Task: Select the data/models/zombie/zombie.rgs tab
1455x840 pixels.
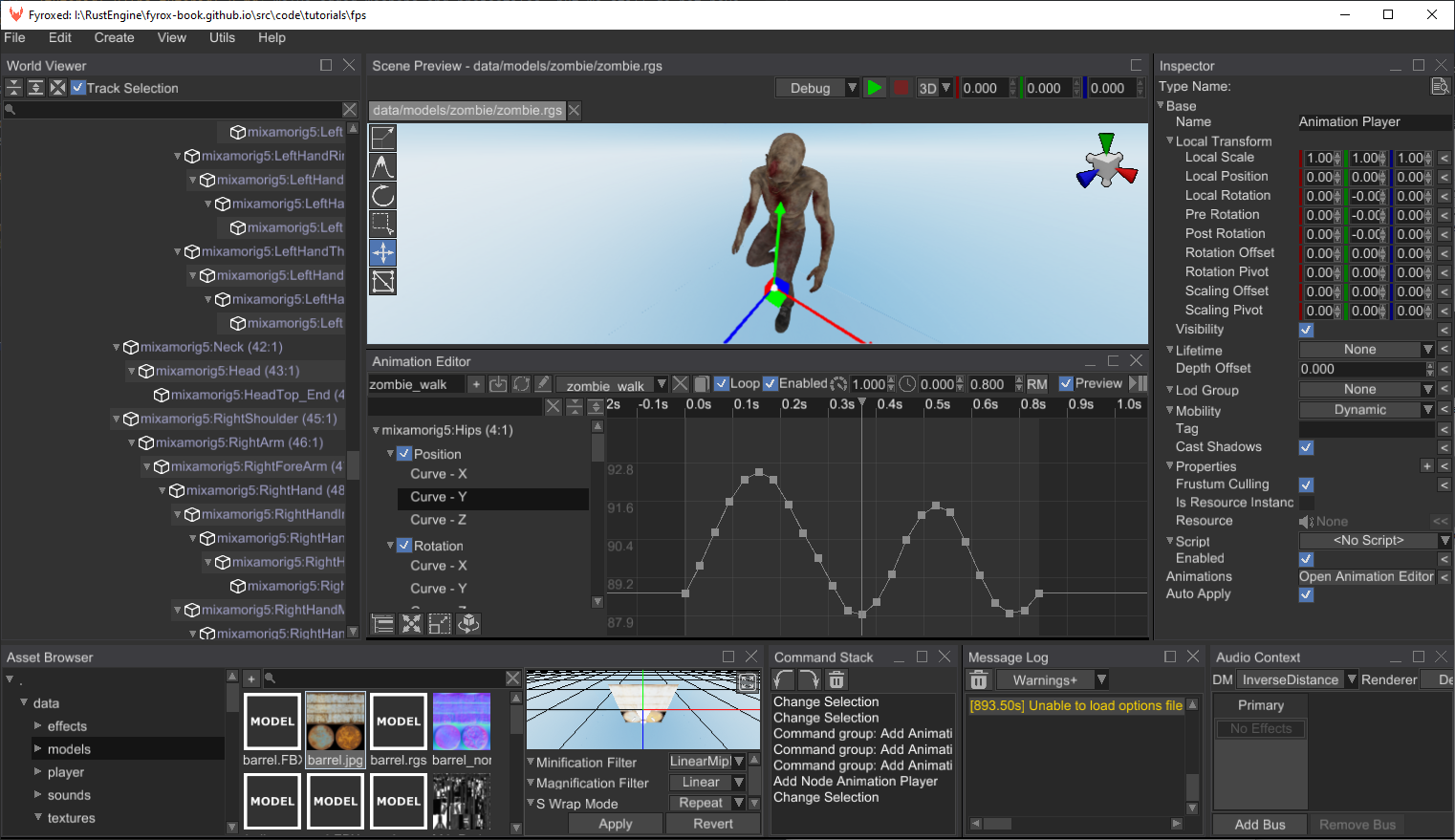Action: 467,110
